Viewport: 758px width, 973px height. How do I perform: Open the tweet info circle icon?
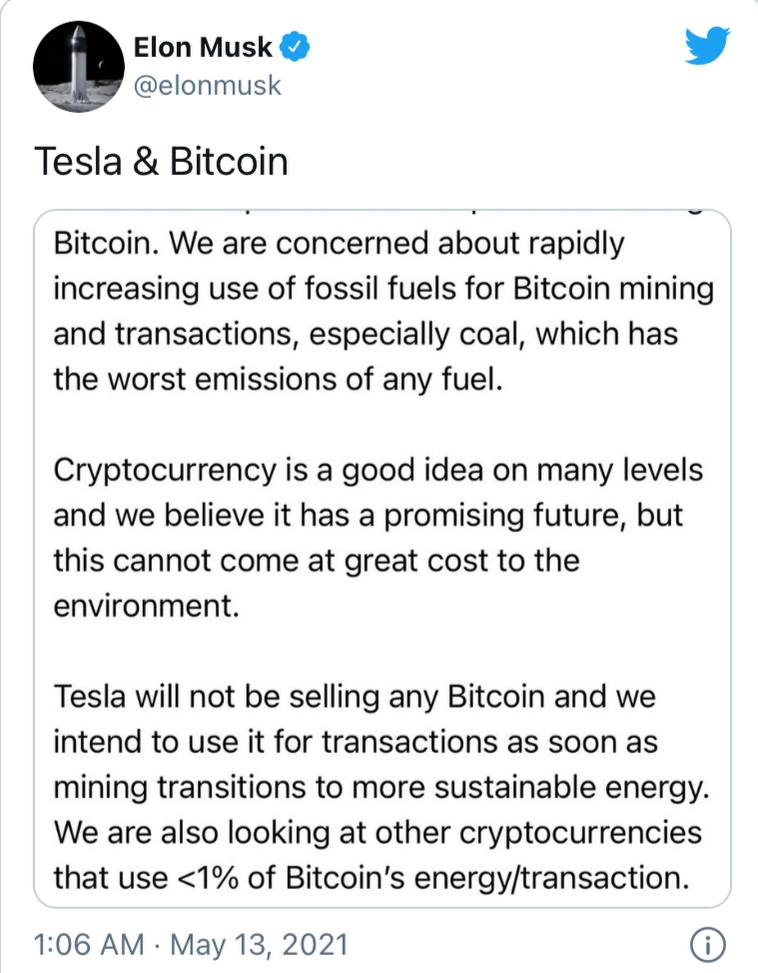point(707,944)
